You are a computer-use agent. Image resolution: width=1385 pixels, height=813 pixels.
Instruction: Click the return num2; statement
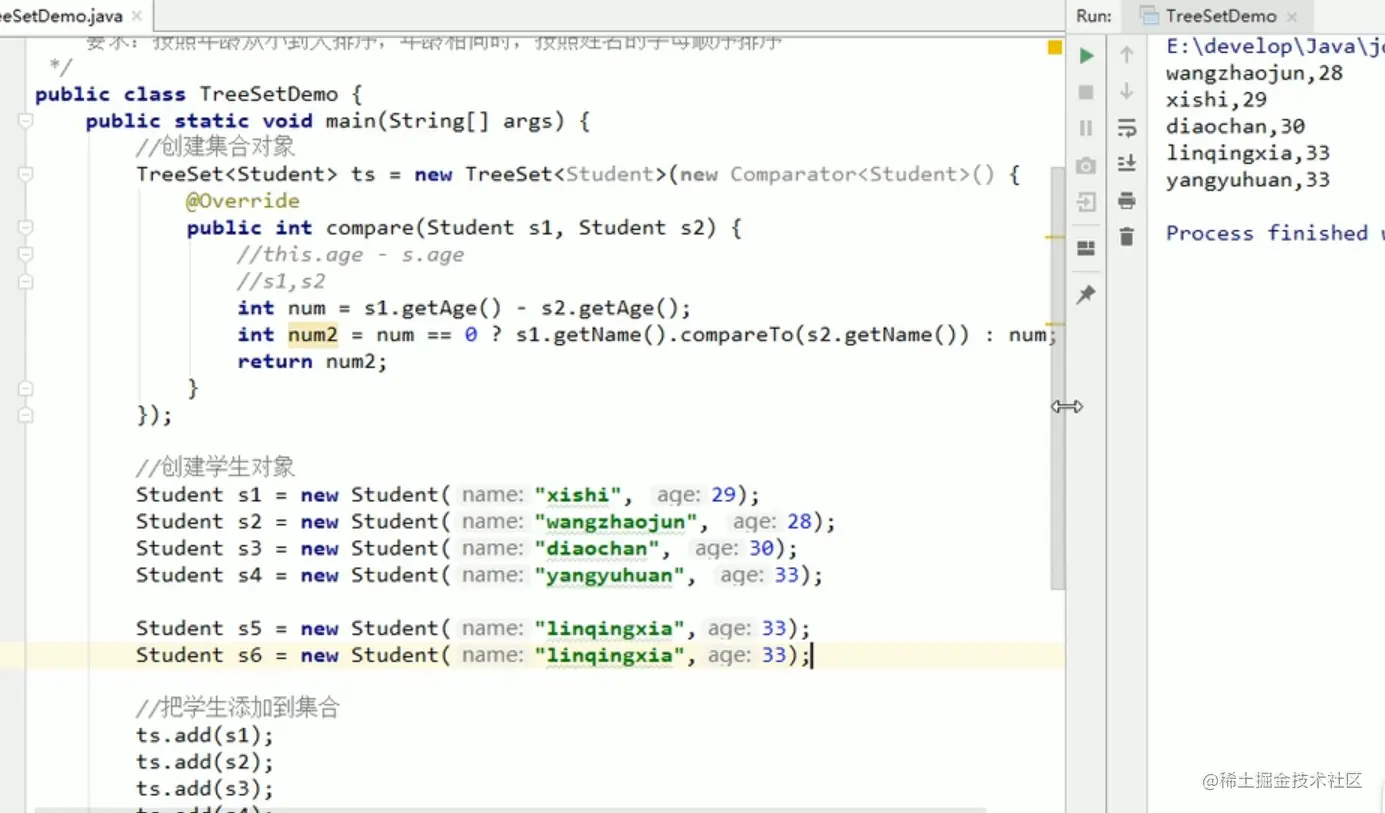point(312,361)
